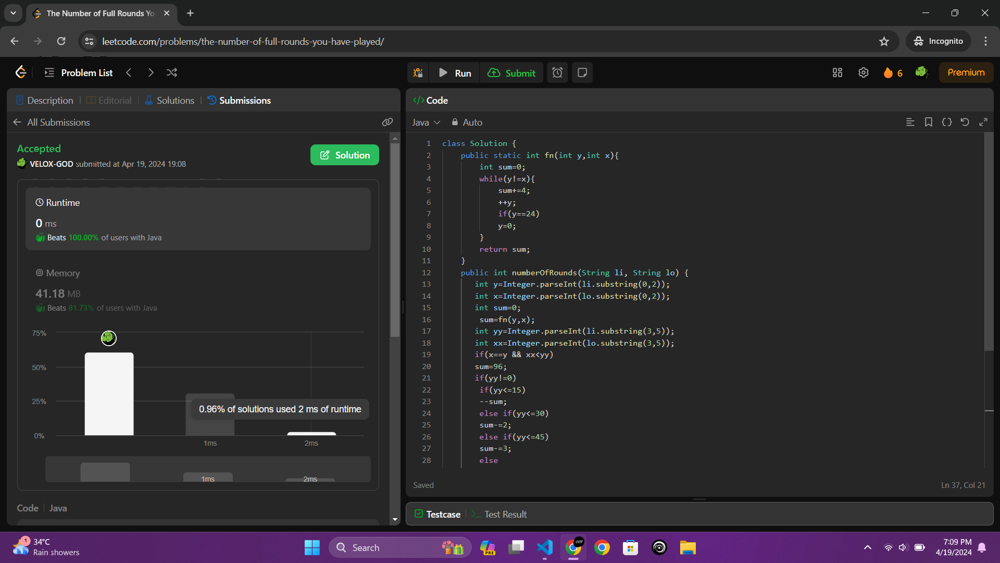This screenshot has width=1000, height=563.
Task: Open VELOX-GOD user profile link
Action: point(51,164)
